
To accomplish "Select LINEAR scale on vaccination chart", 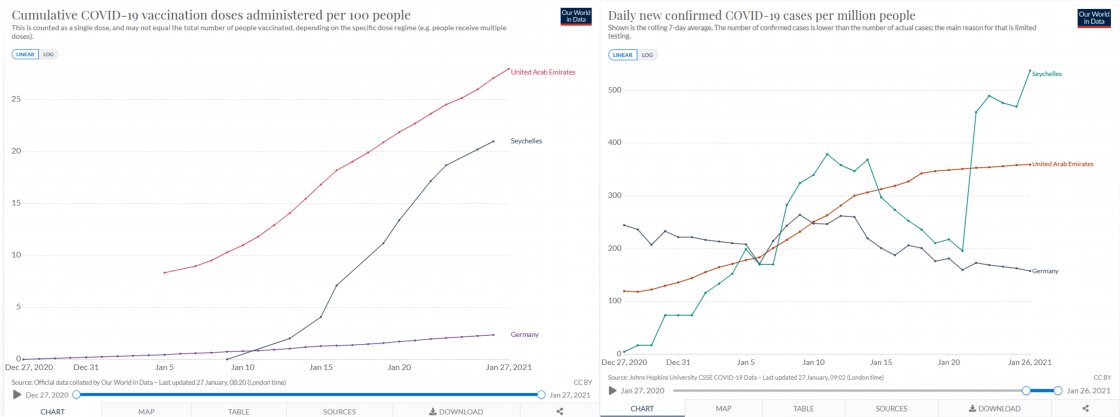I will pos(25,54).
